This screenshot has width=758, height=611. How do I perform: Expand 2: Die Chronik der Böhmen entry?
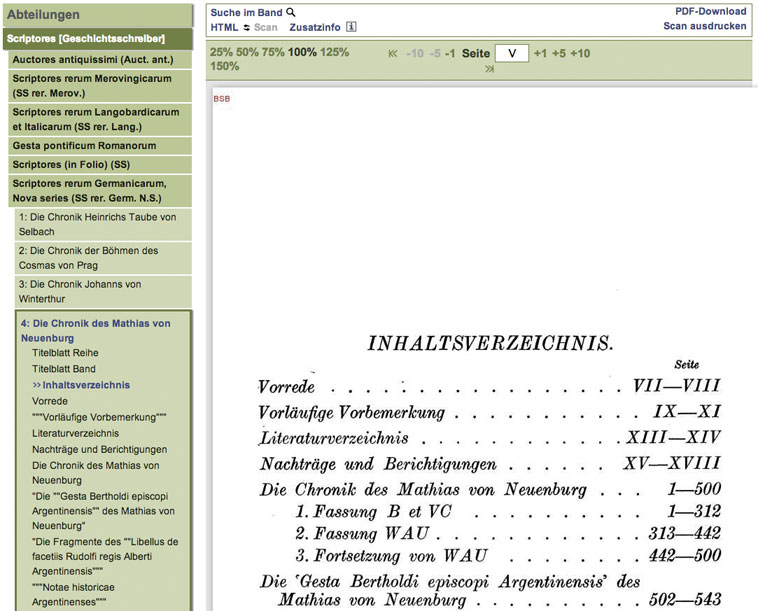point(88,257)
